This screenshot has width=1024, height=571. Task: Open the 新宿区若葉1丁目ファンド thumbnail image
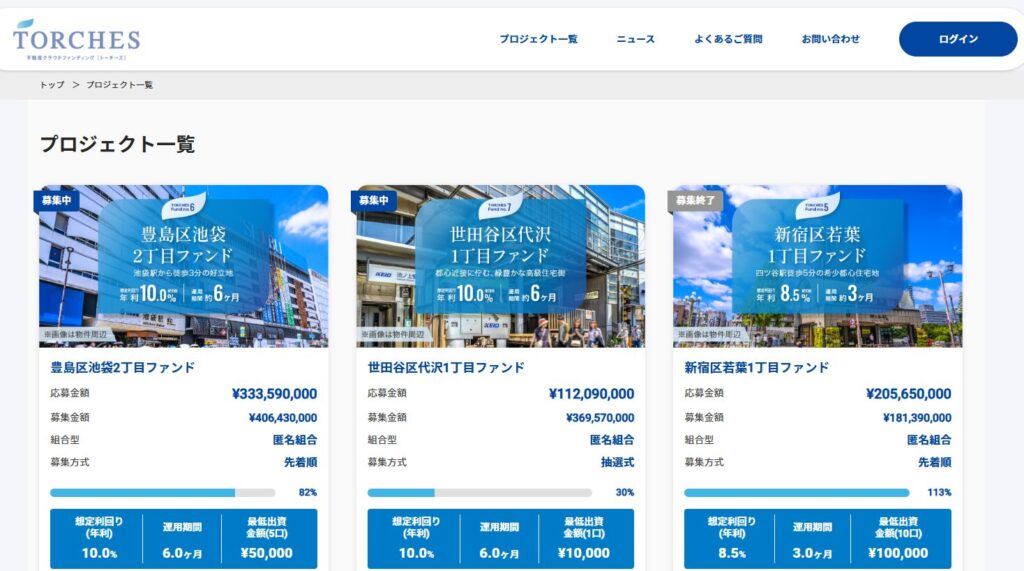(817, 267)
